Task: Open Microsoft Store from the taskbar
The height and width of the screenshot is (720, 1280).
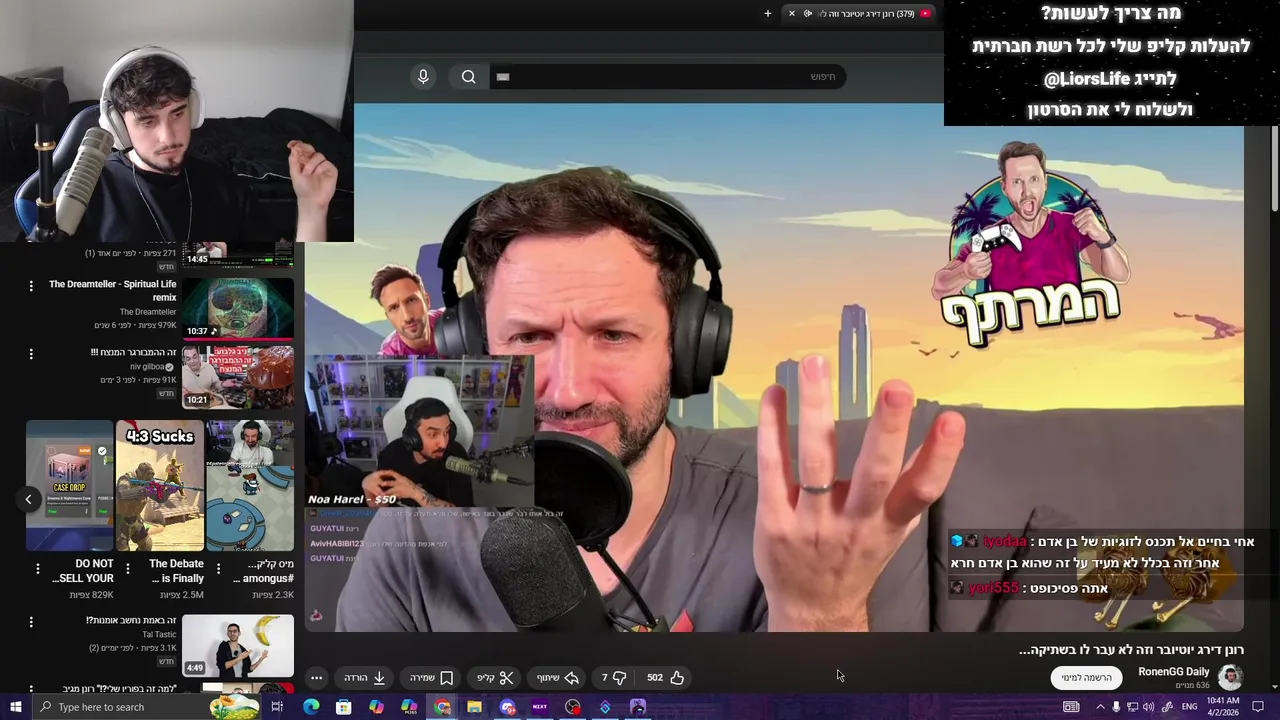Action: tap(344, 707)
